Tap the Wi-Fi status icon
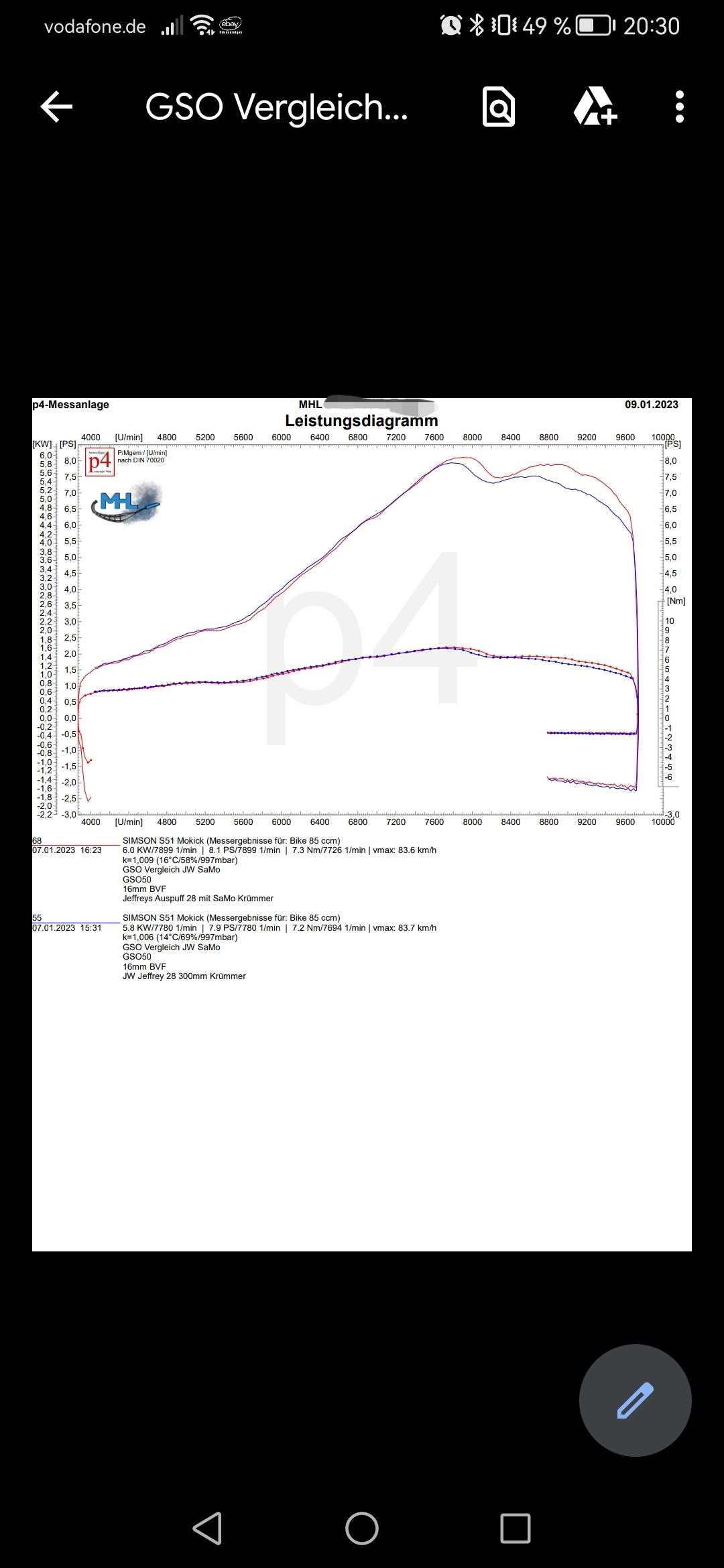Viewport: 724px width, 1568px height. [202, 26]
